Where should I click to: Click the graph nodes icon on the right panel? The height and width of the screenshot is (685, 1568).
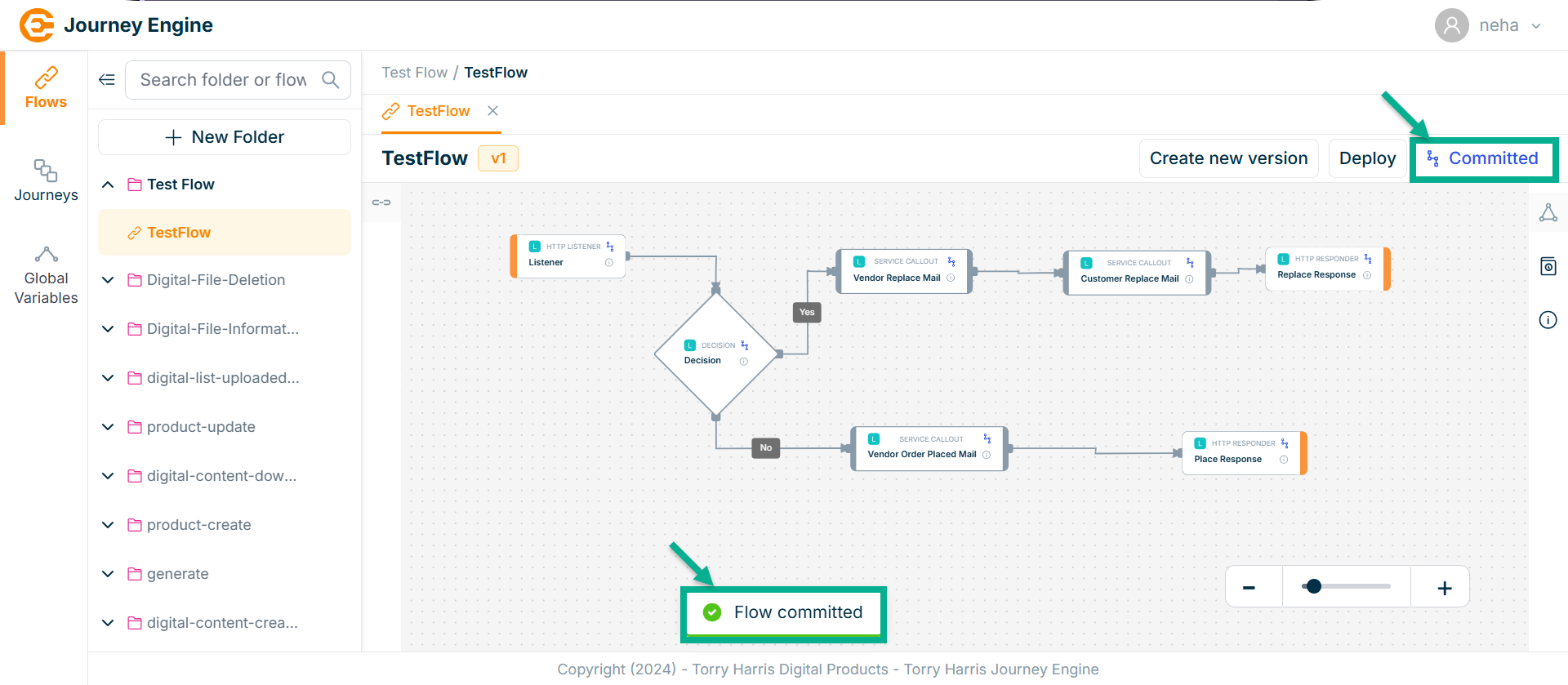[x=1548, y=213]
